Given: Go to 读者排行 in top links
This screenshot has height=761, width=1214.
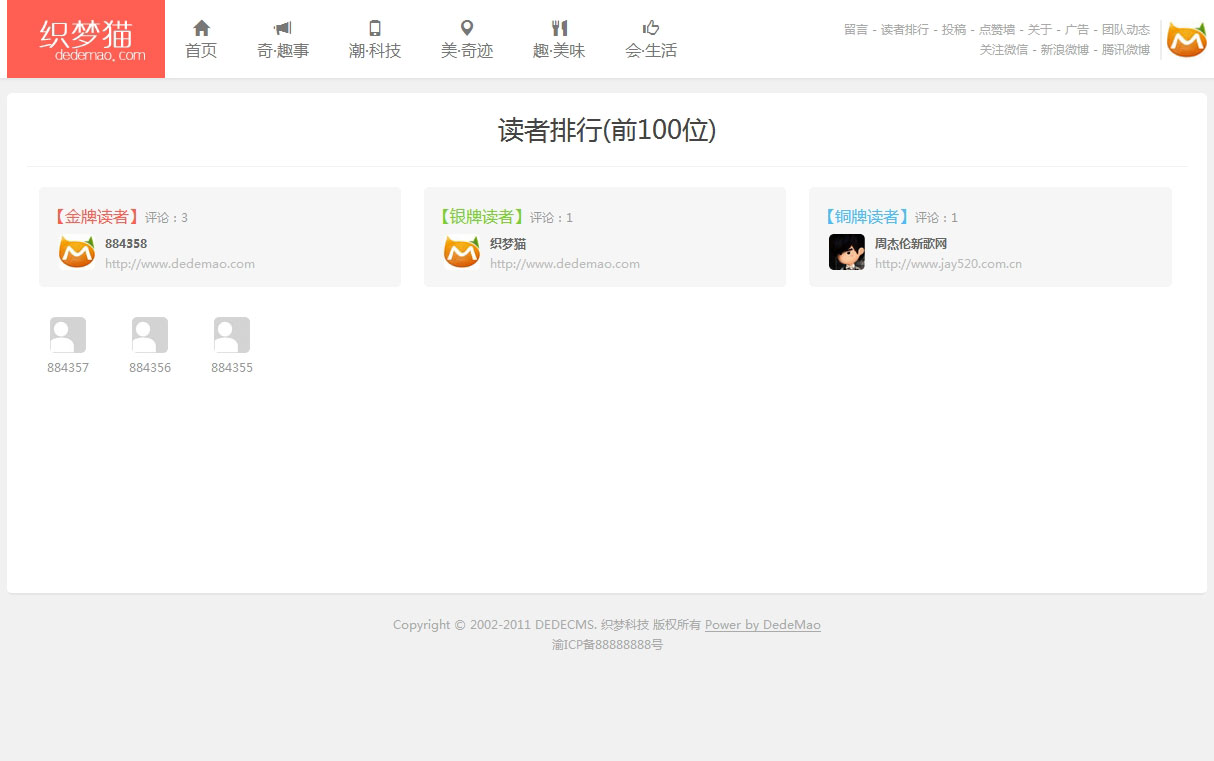Looking at the screenshot, I should point(904,30).
